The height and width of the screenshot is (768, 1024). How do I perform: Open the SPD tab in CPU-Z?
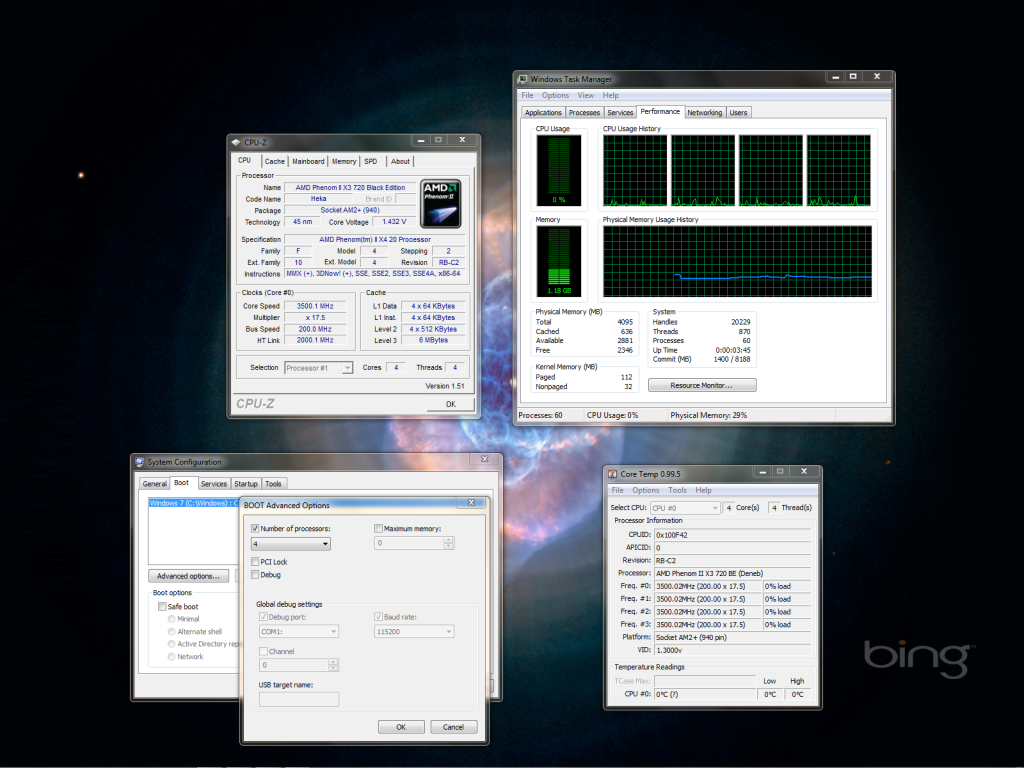click(370, 161)
